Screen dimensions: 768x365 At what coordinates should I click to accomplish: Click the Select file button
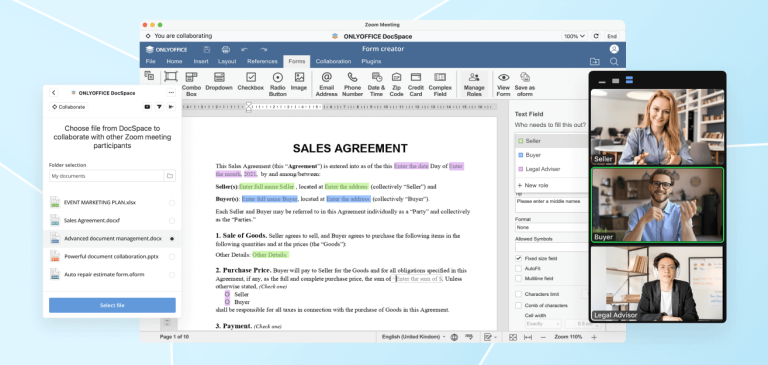coord(112,305)
